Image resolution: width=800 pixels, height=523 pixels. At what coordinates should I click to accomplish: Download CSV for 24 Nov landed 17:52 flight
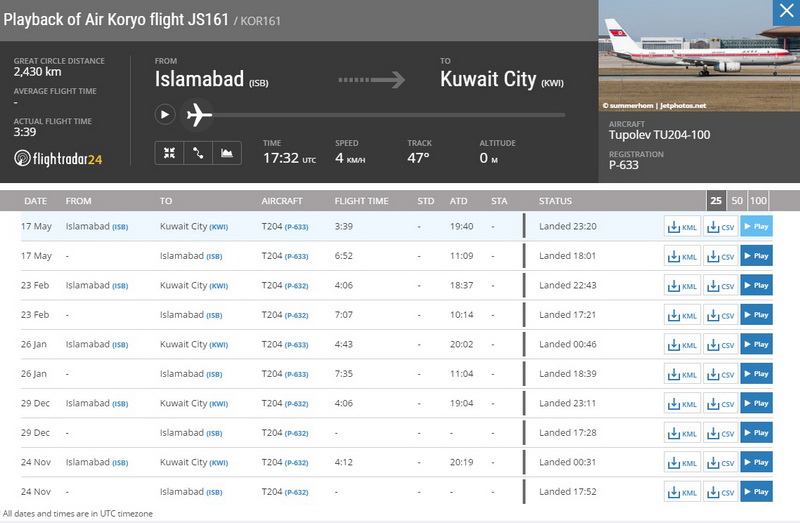coord(720,492)
